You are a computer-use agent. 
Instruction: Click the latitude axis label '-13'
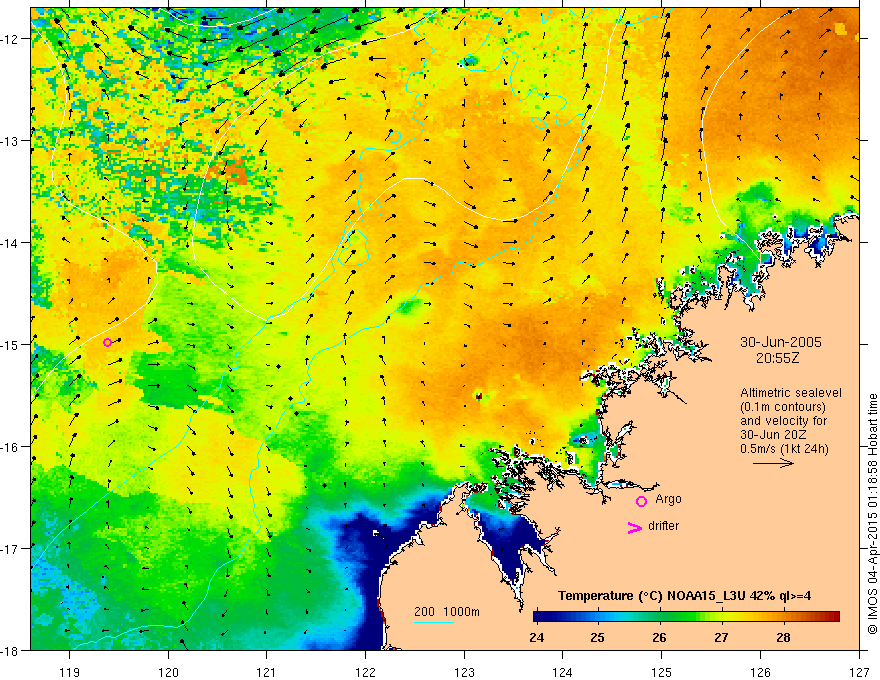click(12, 141)
